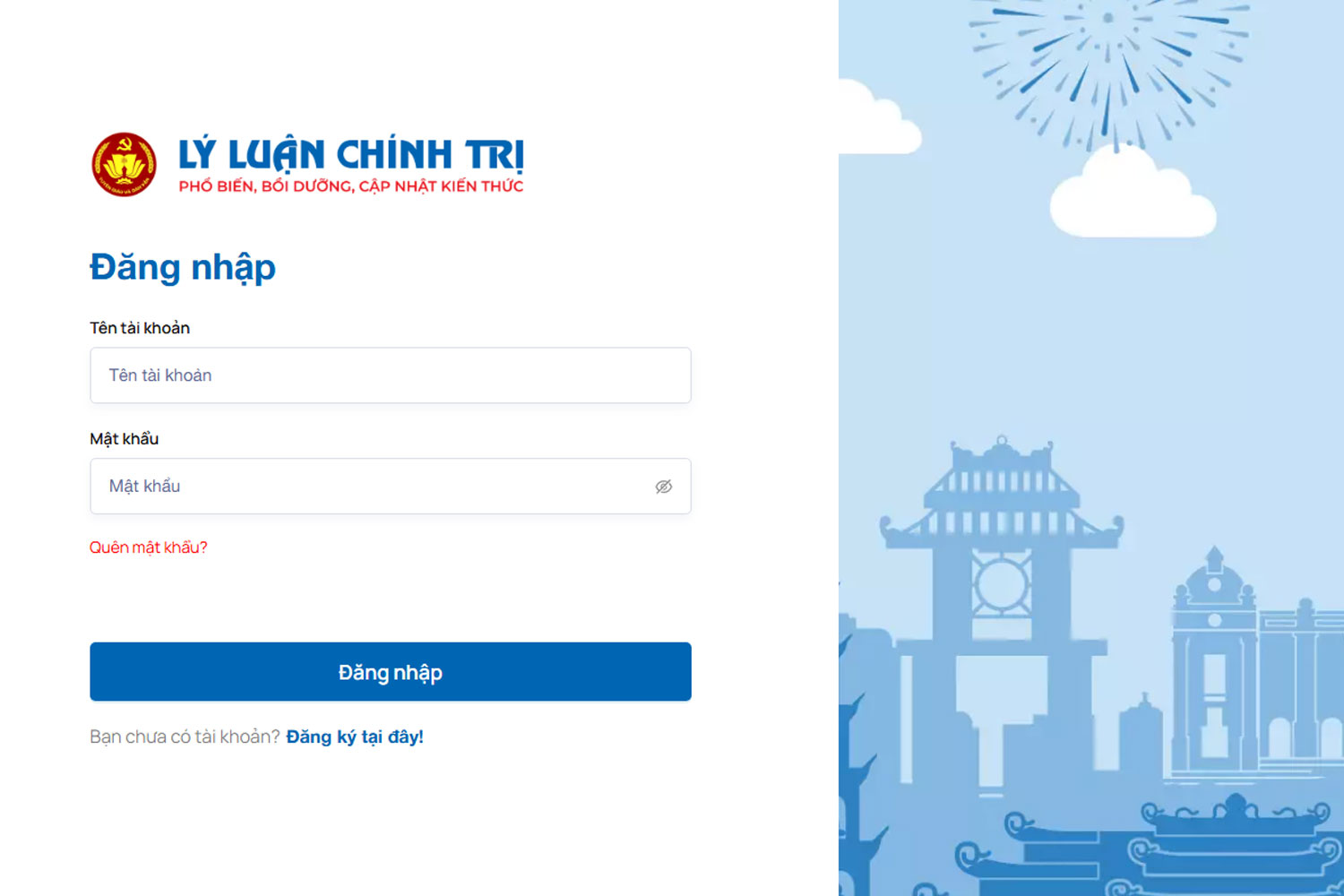1344x896 pixels.
Task: Focus the Tên tài khoản input field
Action: pos(391,375)
